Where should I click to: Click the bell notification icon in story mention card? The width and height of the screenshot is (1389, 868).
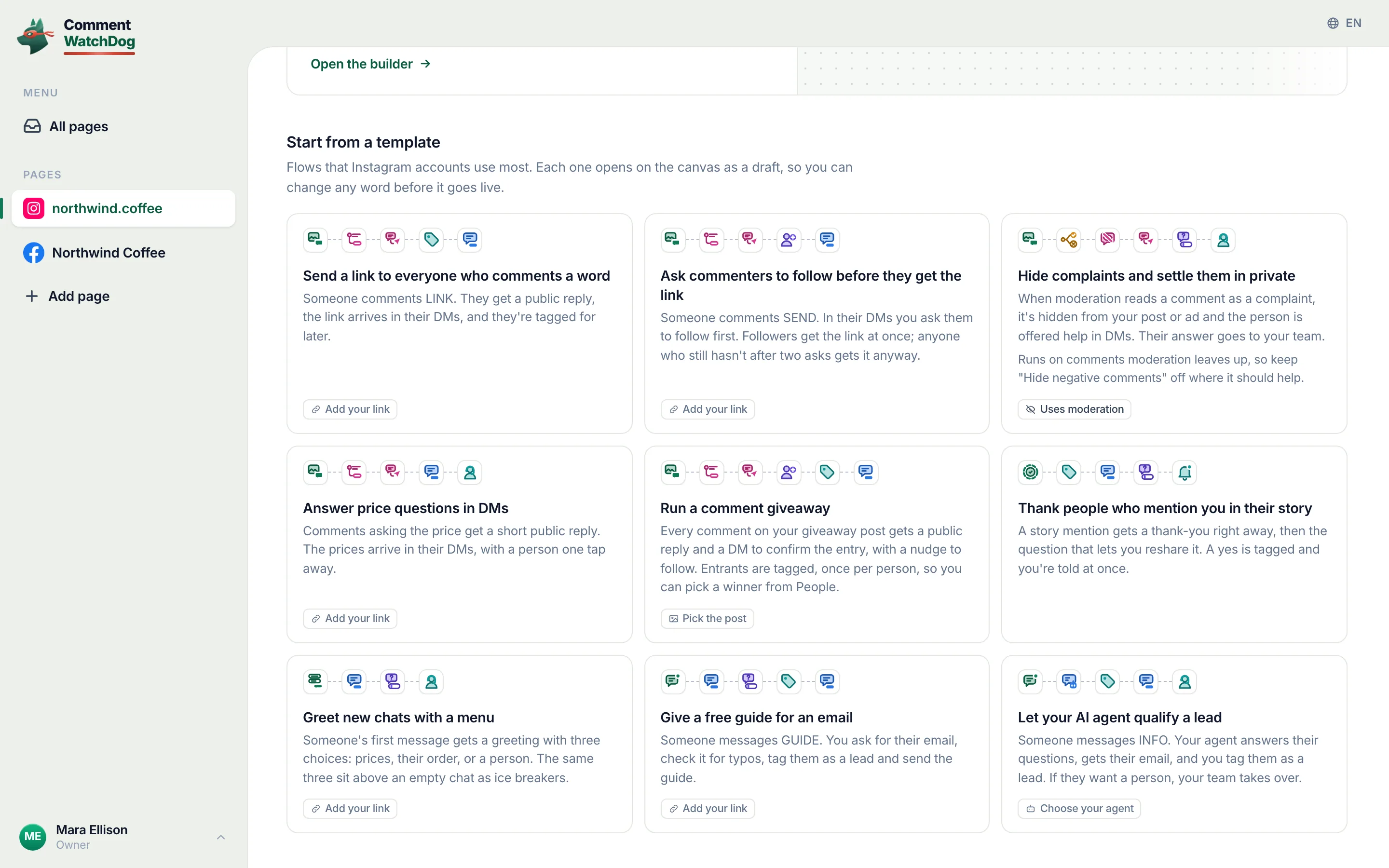coord(1185,472)
